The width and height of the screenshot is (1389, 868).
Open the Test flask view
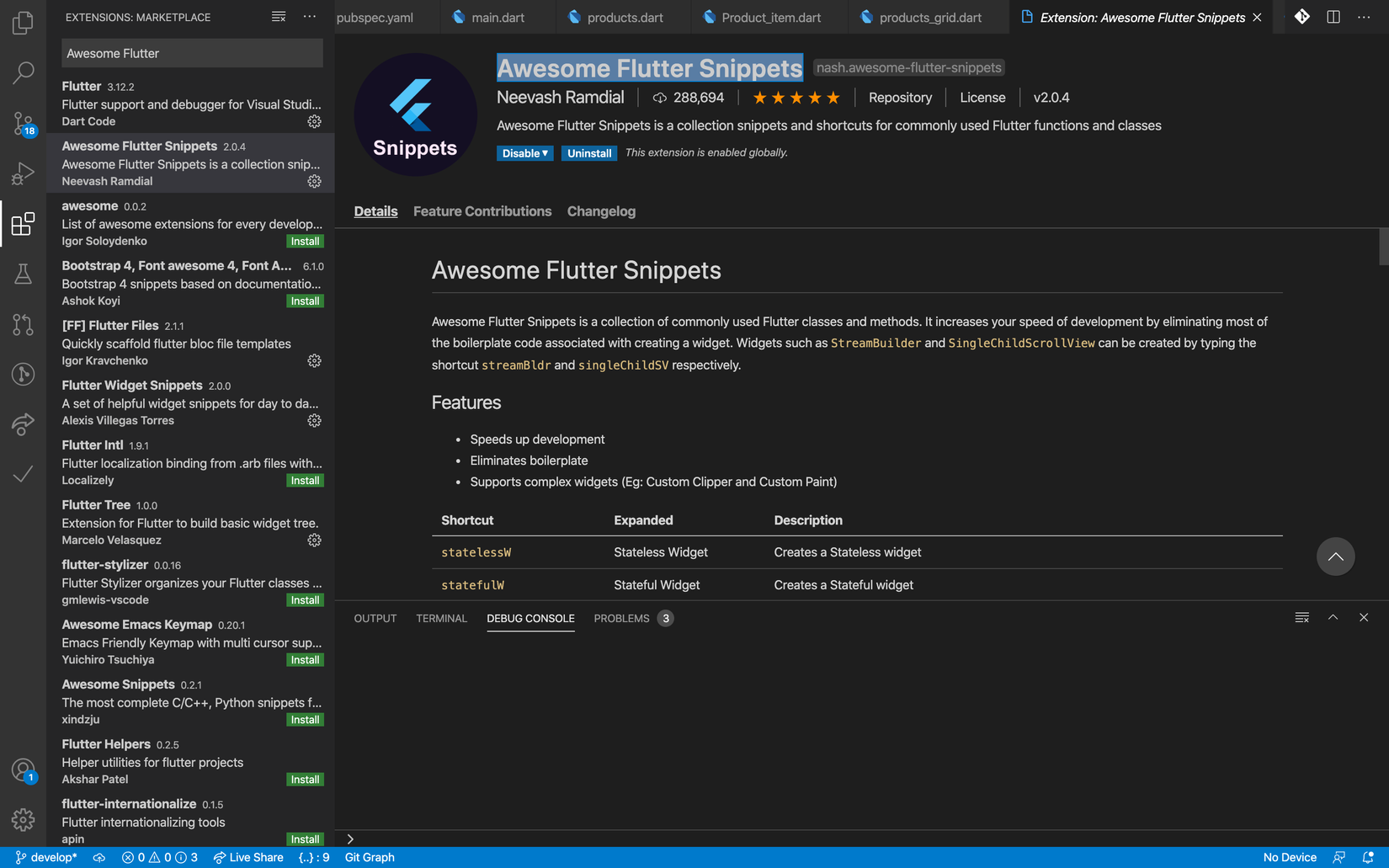tap(23, 274)
